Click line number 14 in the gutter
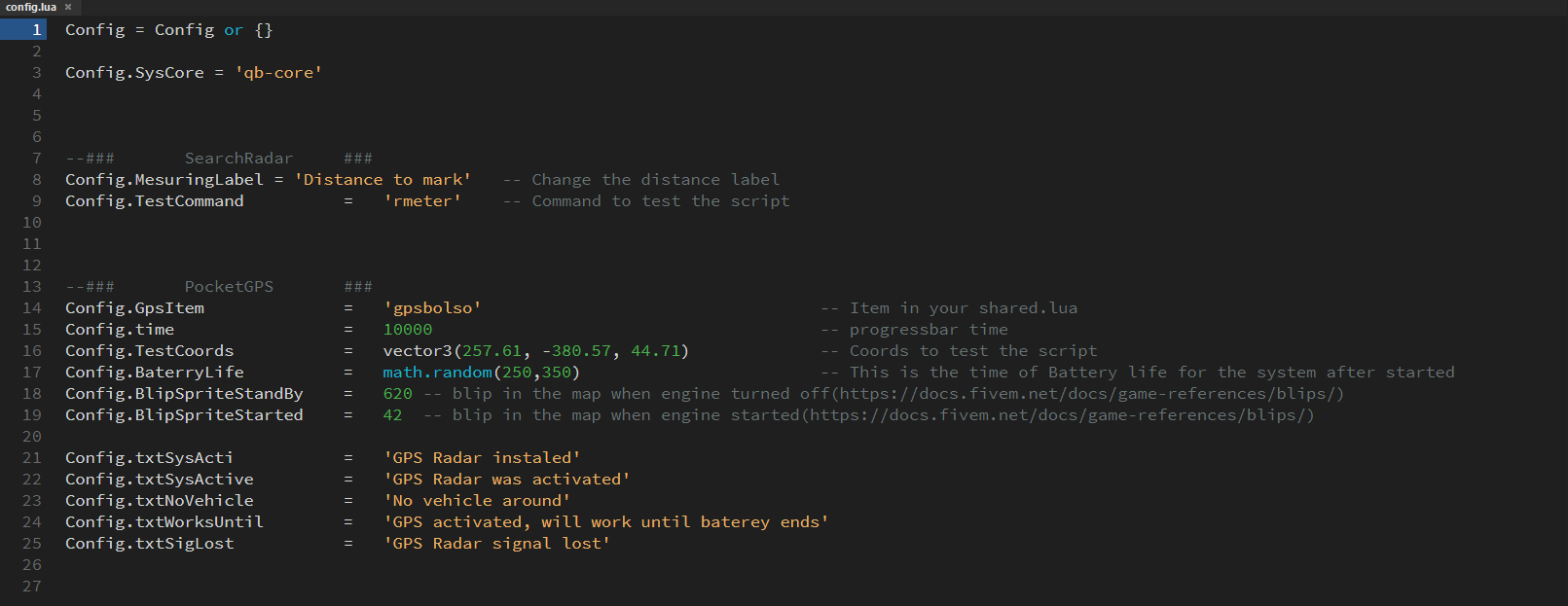1568x606 pixels. [x=32, y=307]
